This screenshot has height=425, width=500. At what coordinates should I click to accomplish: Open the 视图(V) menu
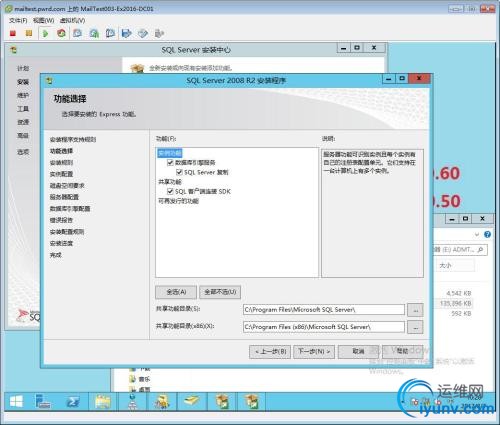[x=43, y=21]
